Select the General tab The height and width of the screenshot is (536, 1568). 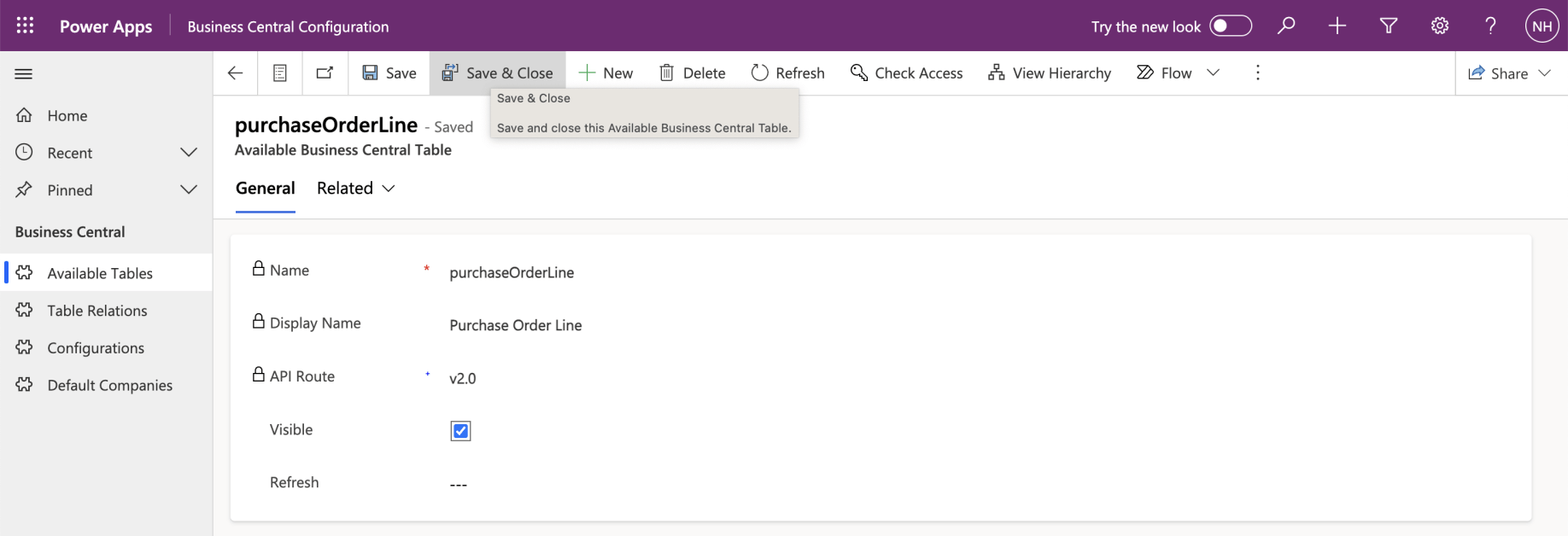click(266, 189)
